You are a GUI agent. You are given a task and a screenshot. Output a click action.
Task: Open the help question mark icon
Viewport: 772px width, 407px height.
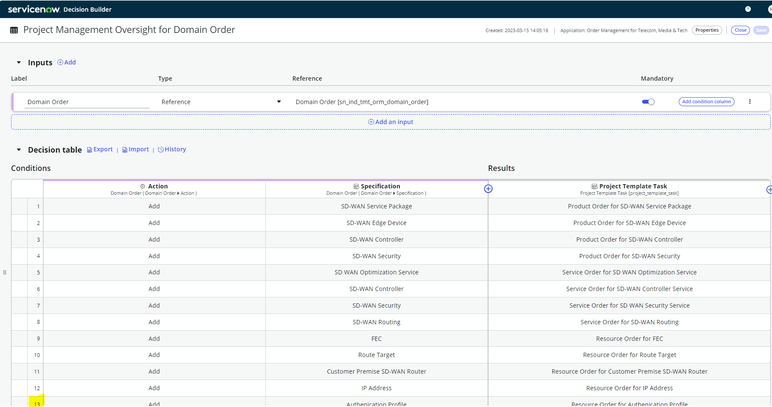tap(748, 9)
